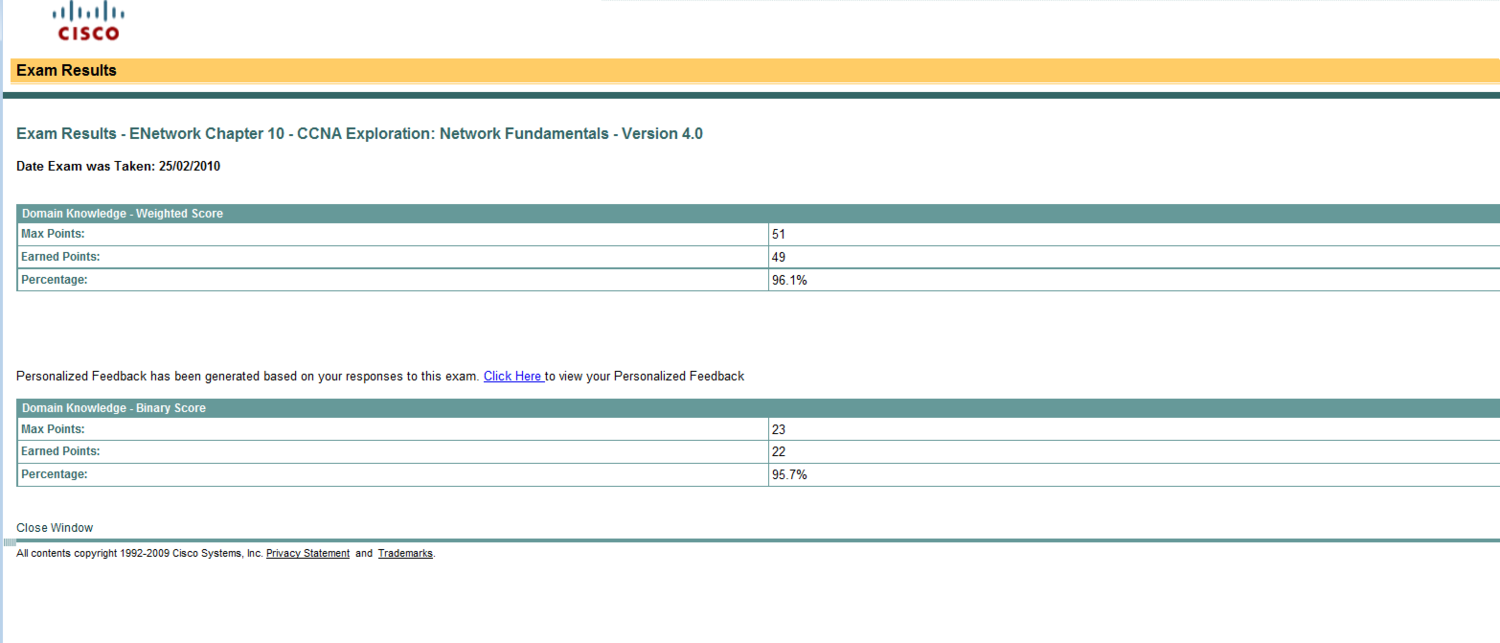This screenshot has width=1500, height=643.
Task: Select the Weighted Score table header
Action: point(122,213)
